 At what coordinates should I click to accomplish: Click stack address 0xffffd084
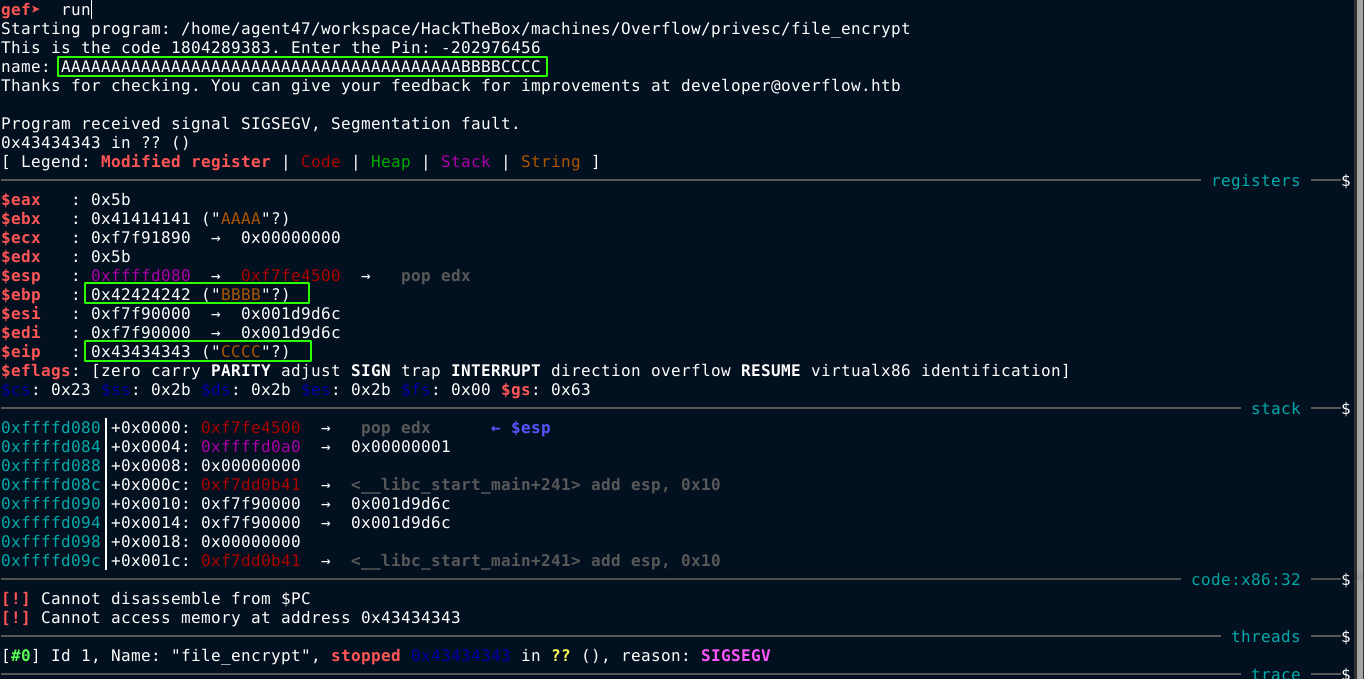click(50, 447)
